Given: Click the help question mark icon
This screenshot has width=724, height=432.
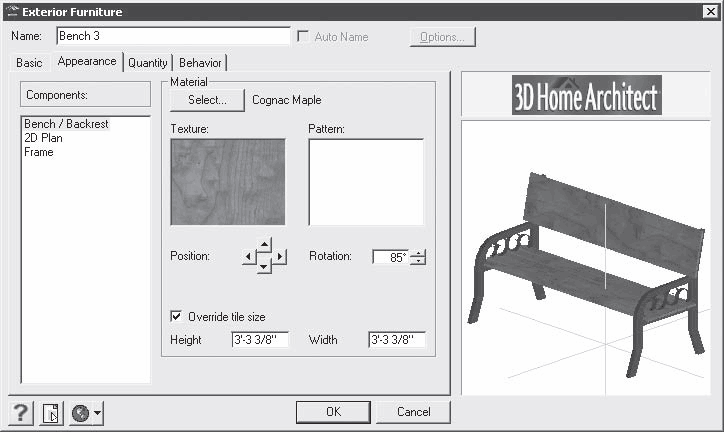Looking at the screenshot, I should [x=22, y=412].
